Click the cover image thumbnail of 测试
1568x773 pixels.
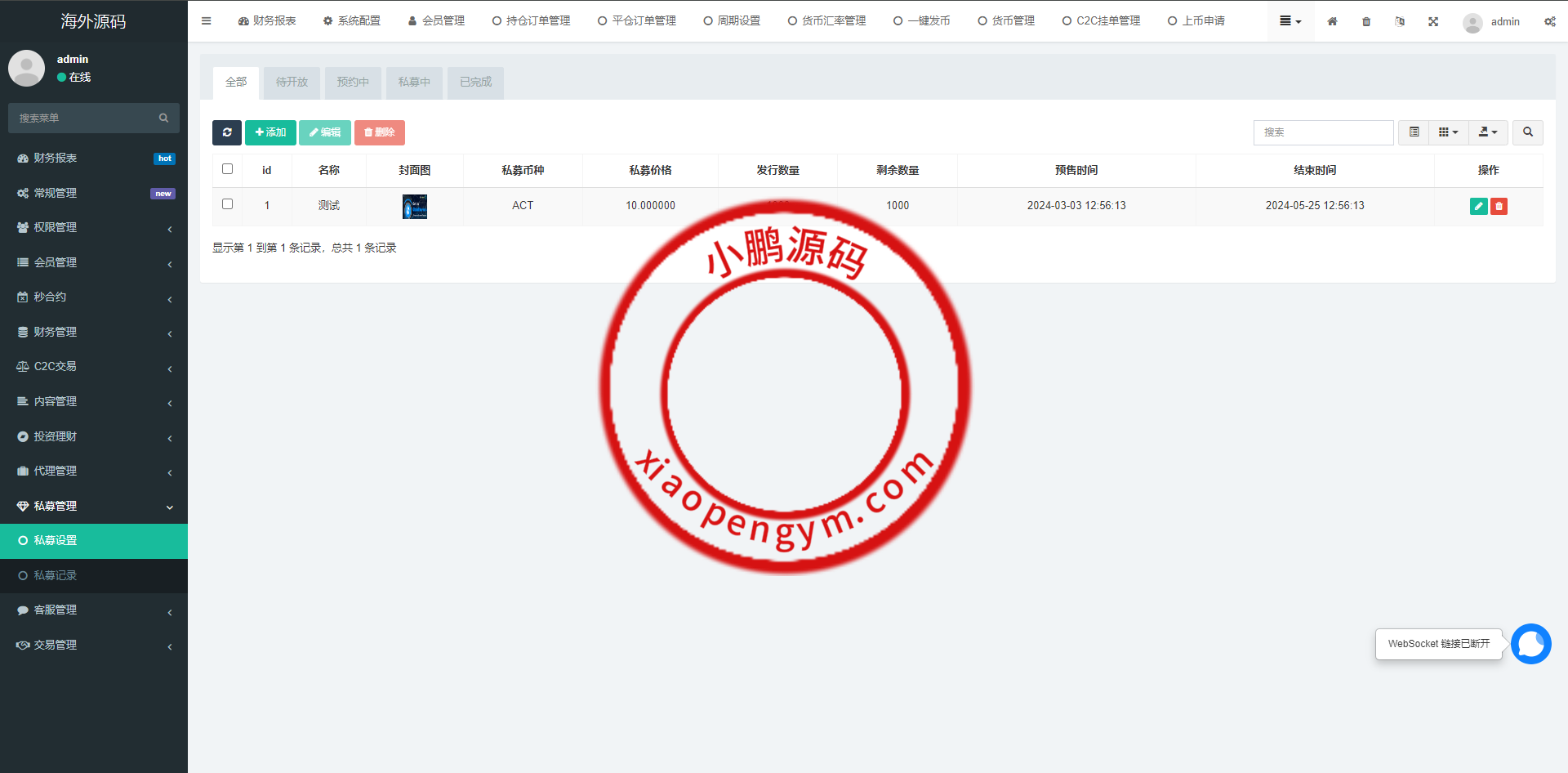[414, 207]
